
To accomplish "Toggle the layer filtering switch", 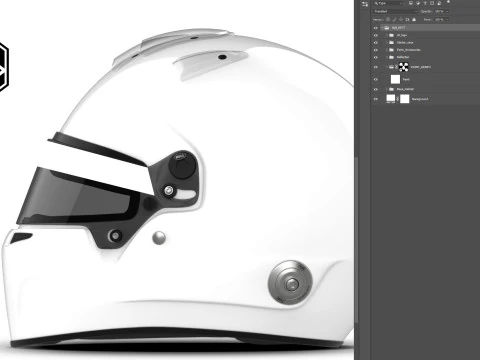I will point(448,2).
